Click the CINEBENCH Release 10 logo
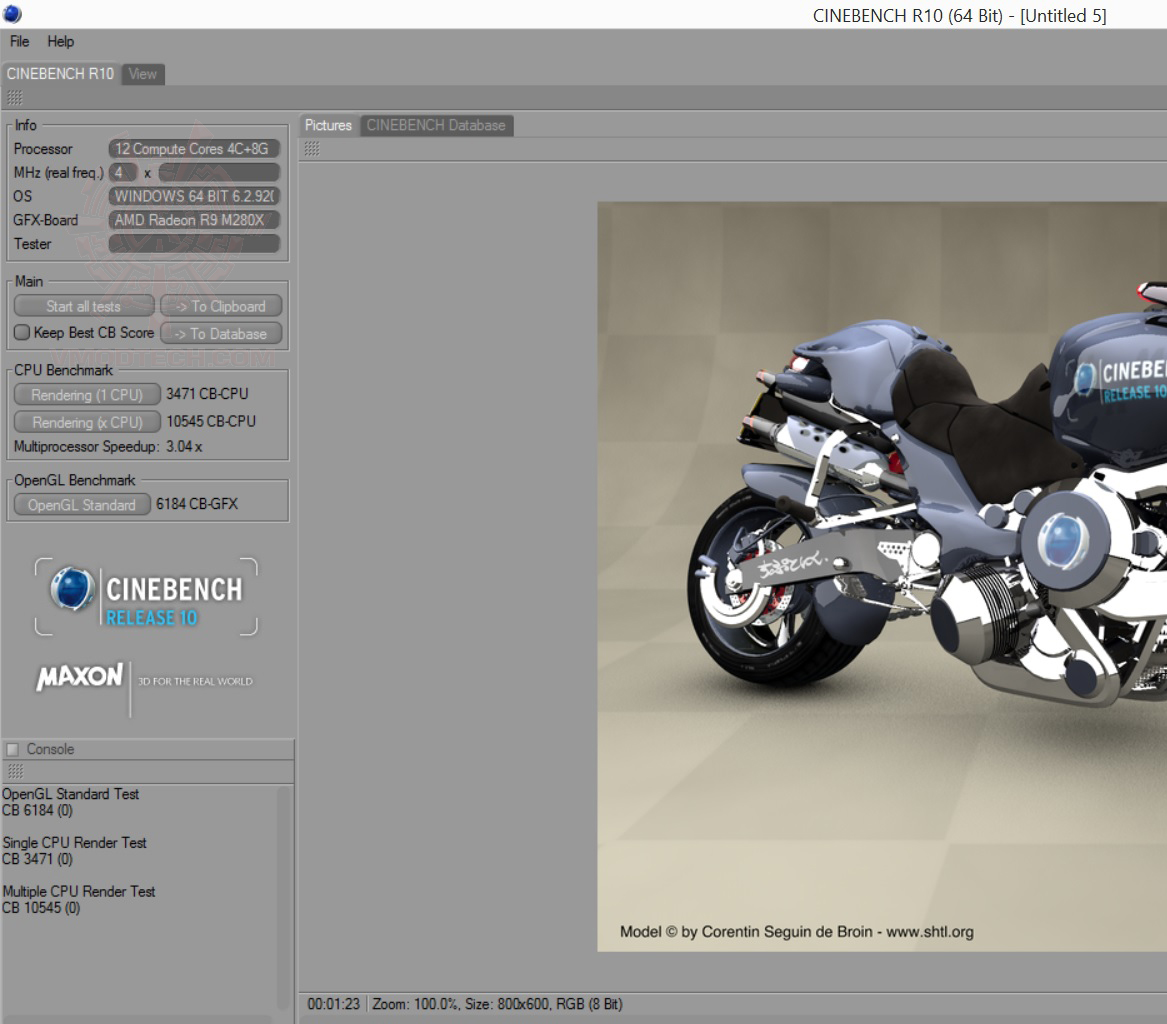This screenshot has height=1024, width=1167. 147,597
